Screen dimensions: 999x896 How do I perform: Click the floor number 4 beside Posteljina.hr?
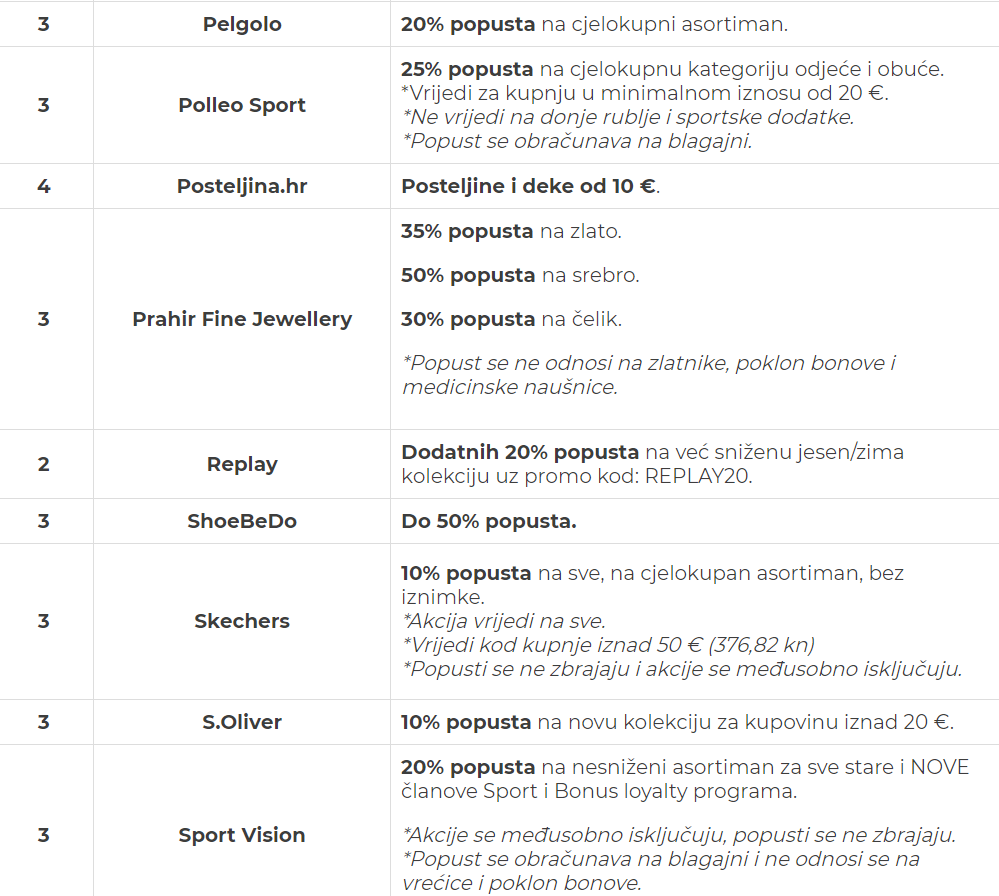point(43,186)
